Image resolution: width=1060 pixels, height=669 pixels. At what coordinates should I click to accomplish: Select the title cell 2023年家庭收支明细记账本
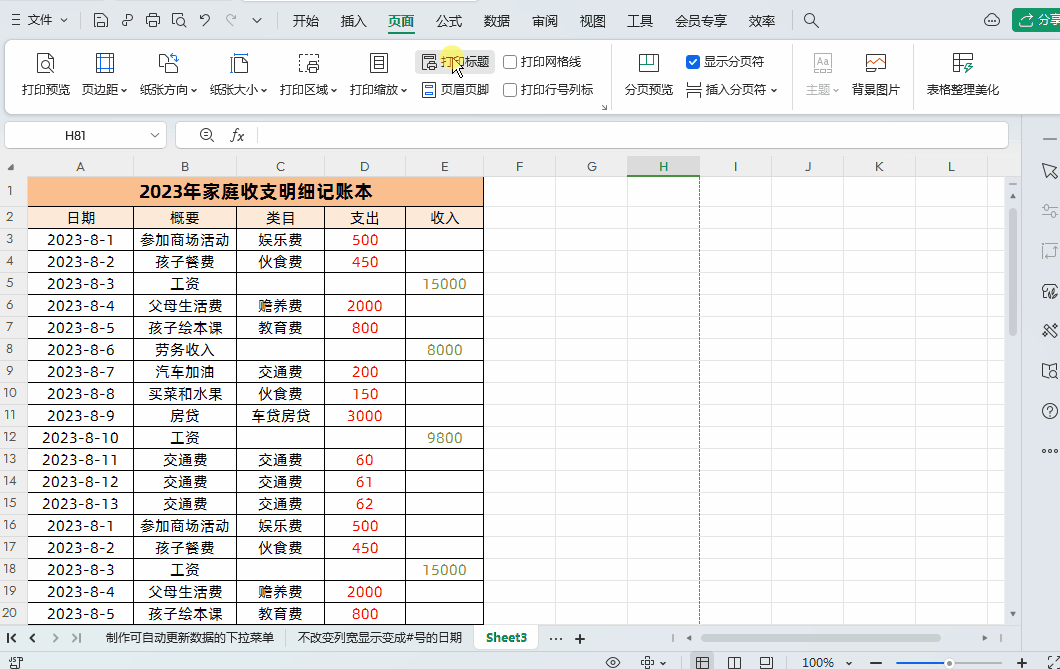[x=256, y=192]
